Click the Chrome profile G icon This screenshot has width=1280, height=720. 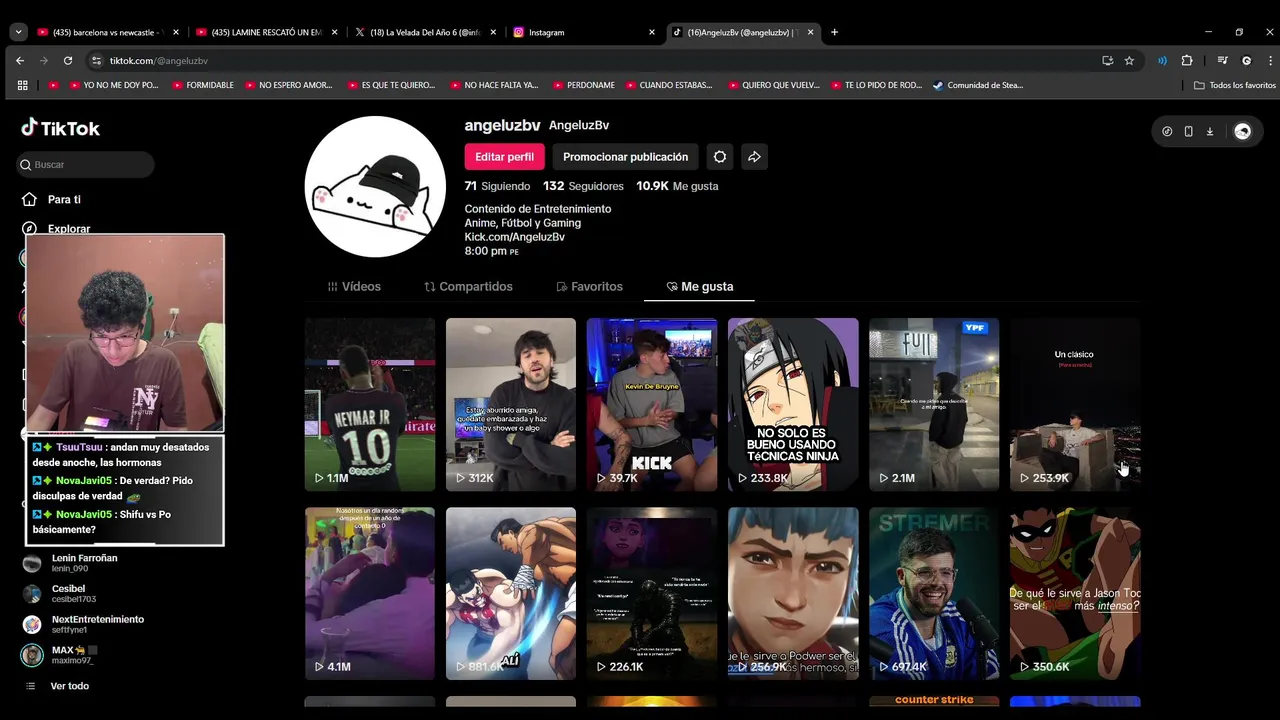click(x=1246, y=61)
